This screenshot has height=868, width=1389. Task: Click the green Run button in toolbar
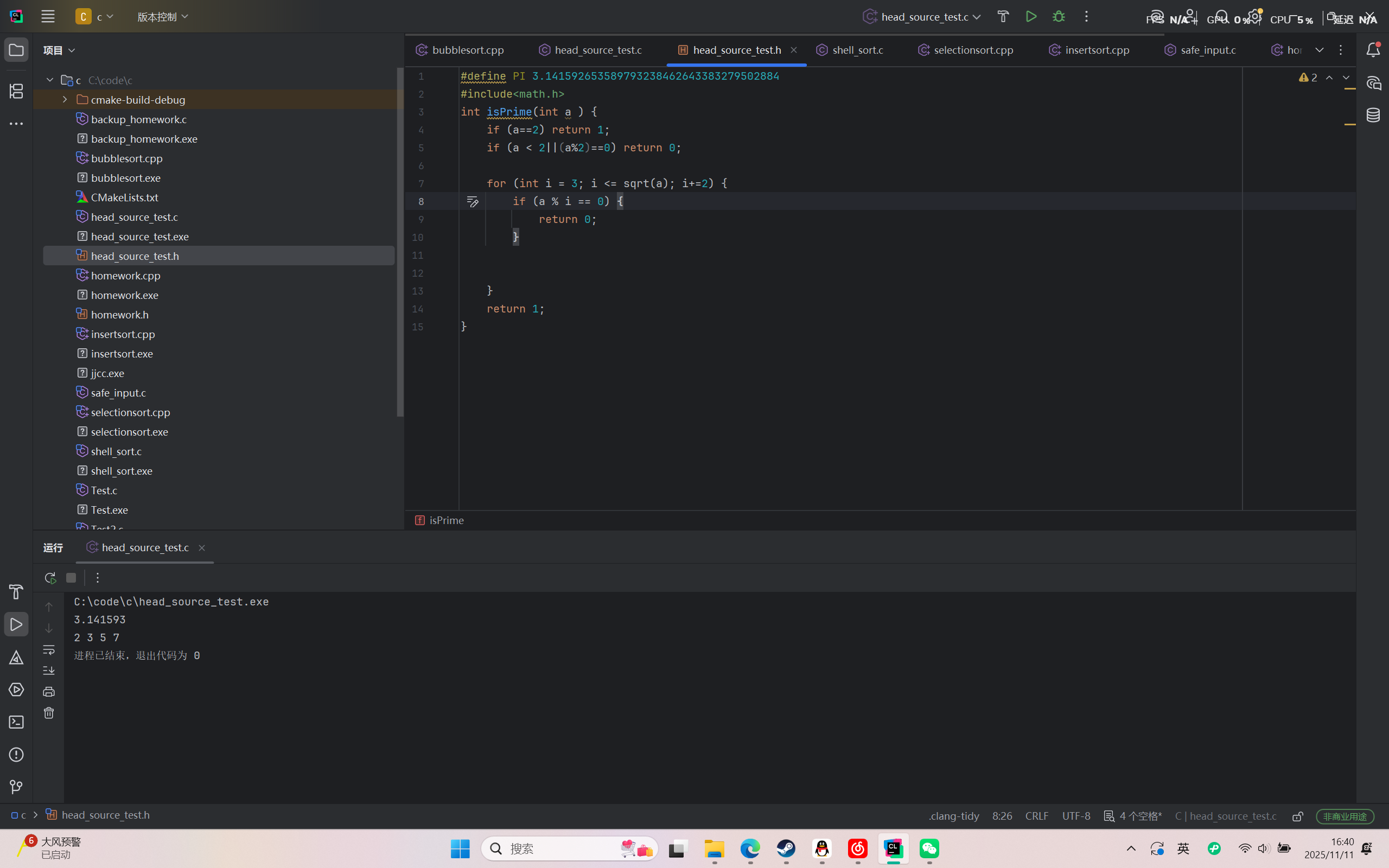1031,17
